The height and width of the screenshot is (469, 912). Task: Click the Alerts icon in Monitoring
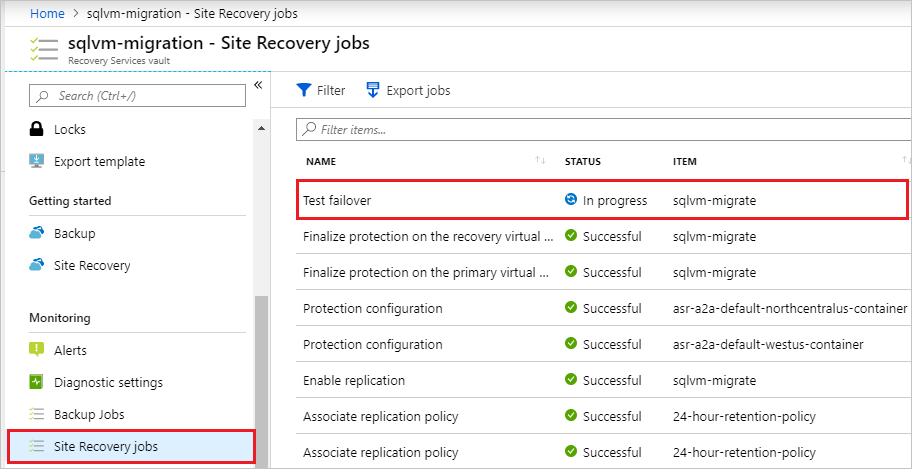pyautogui.click(x=37, y=350)
